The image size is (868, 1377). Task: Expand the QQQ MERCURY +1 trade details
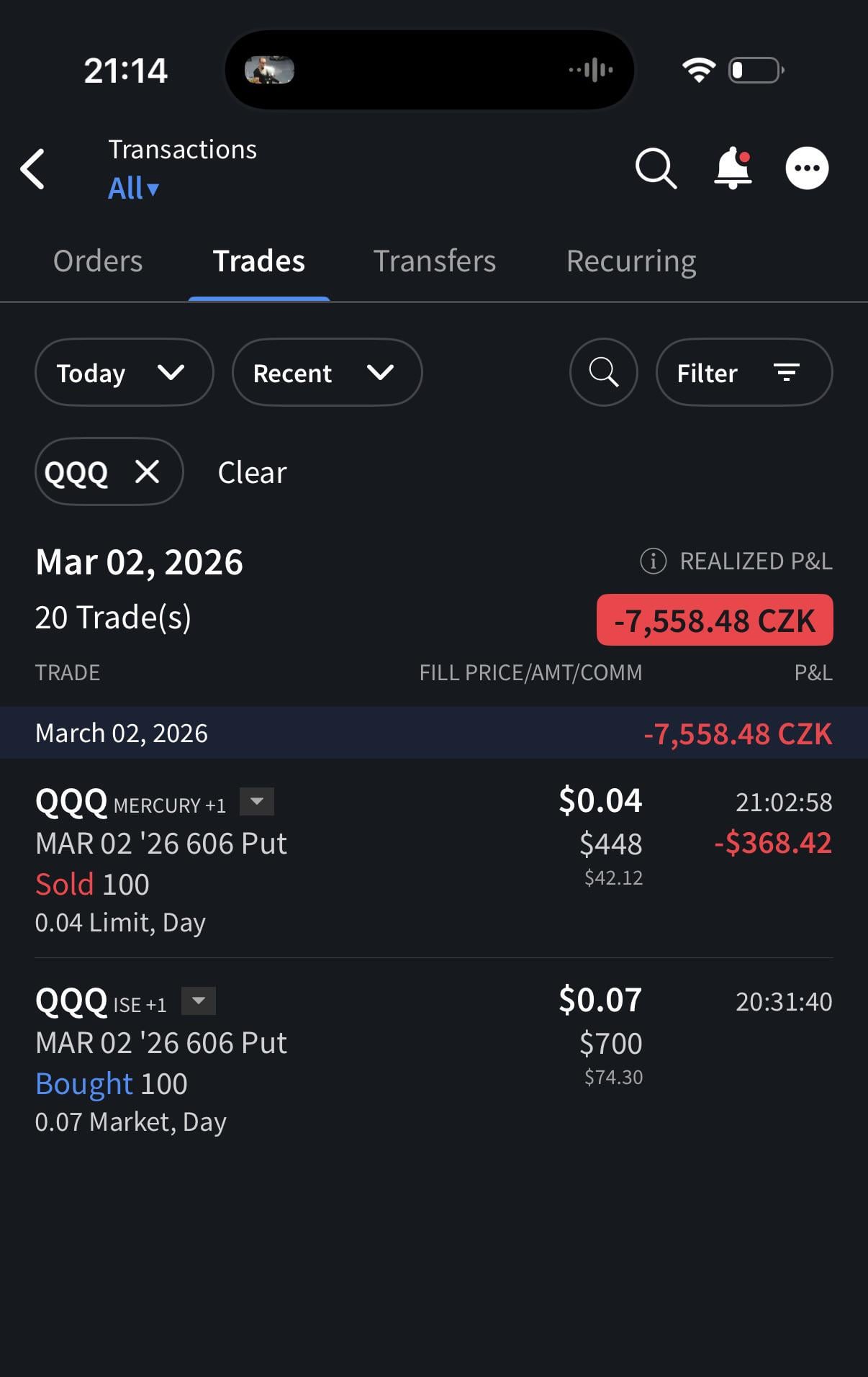coord(257,802)
